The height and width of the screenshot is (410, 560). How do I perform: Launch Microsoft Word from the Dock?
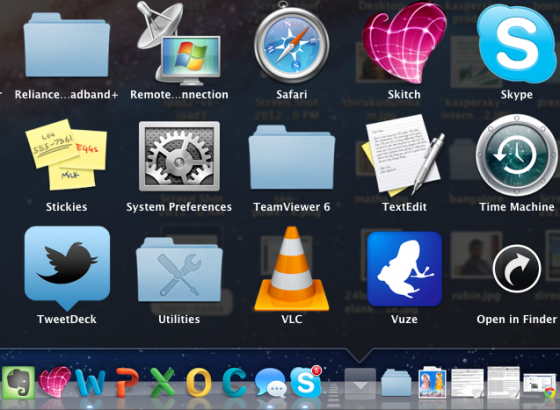tap(91, 383)
